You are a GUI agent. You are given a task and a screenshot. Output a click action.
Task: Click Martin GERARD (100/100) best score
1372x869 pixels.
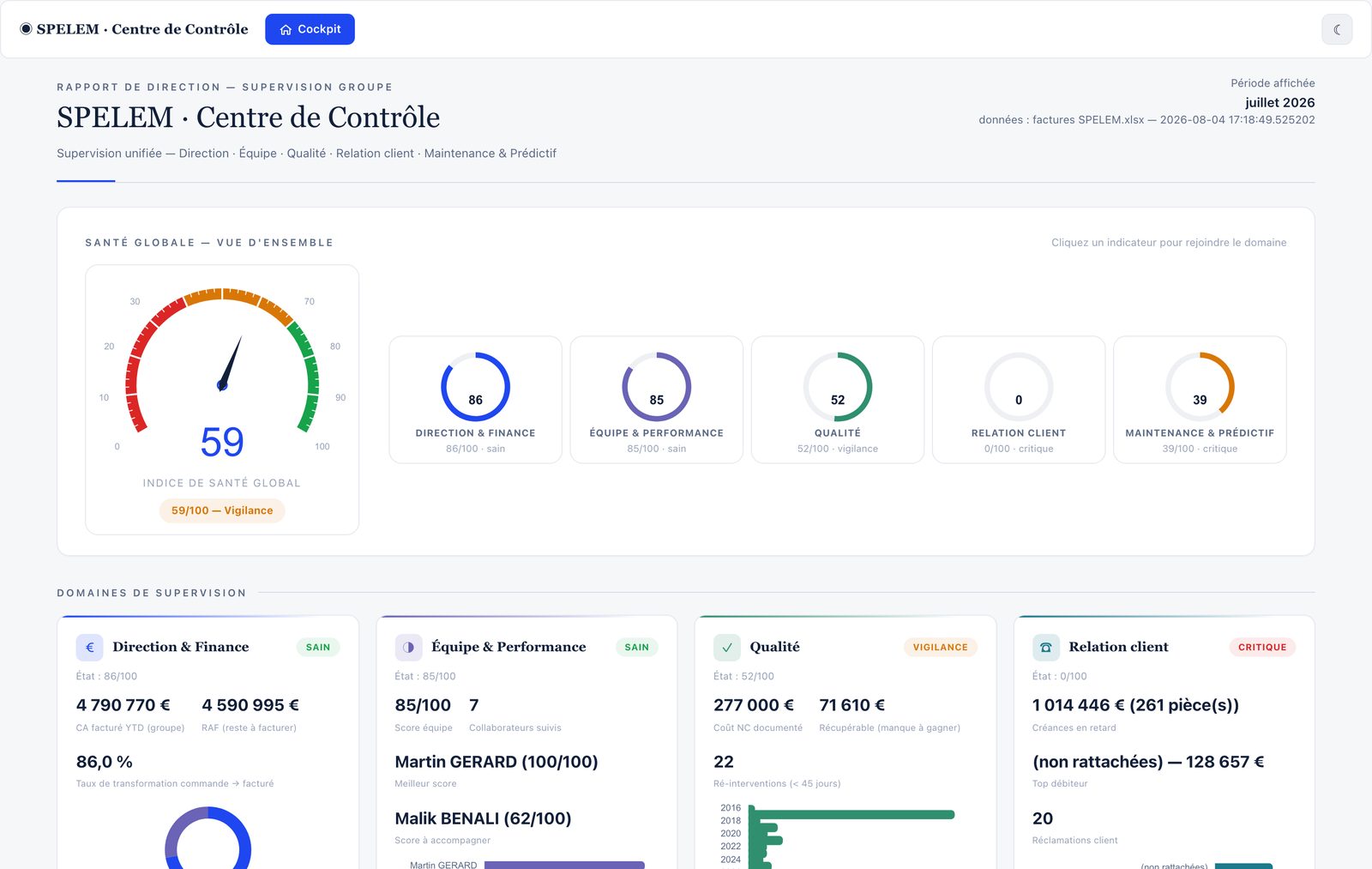click(496, 762)
